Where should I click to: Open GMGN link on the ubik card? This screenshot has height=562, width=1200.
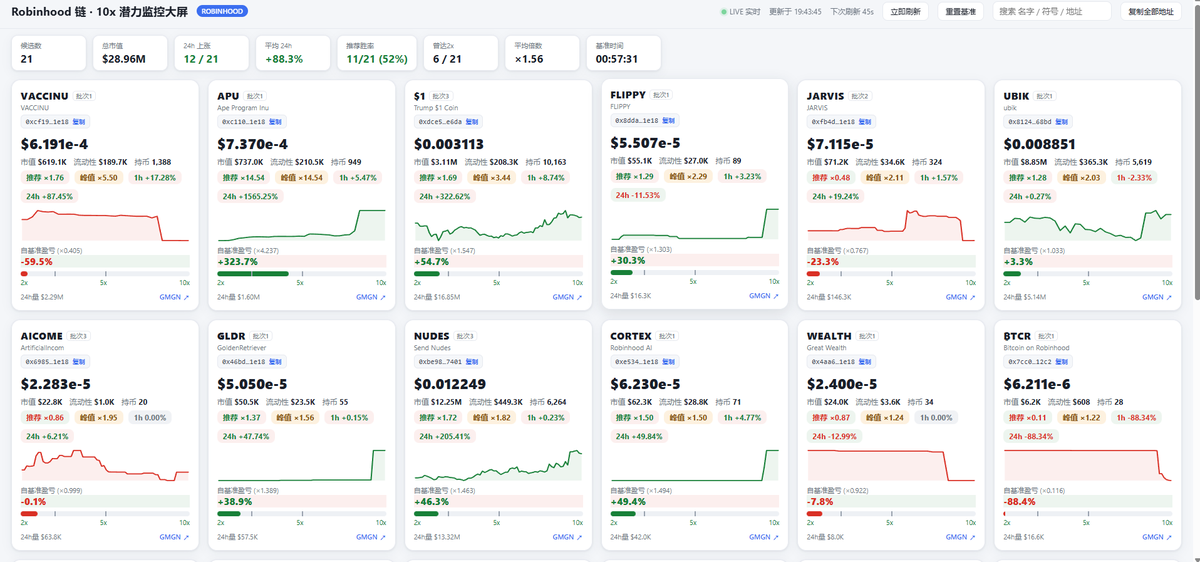coord(1157,297)
